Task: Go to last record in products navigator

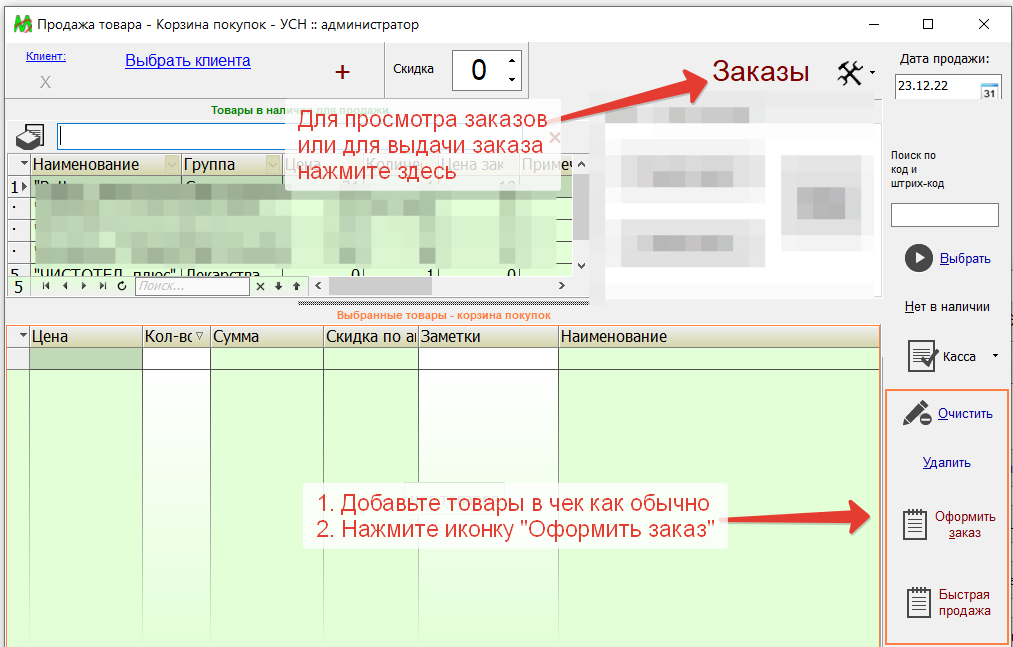Action: [103, 286]
